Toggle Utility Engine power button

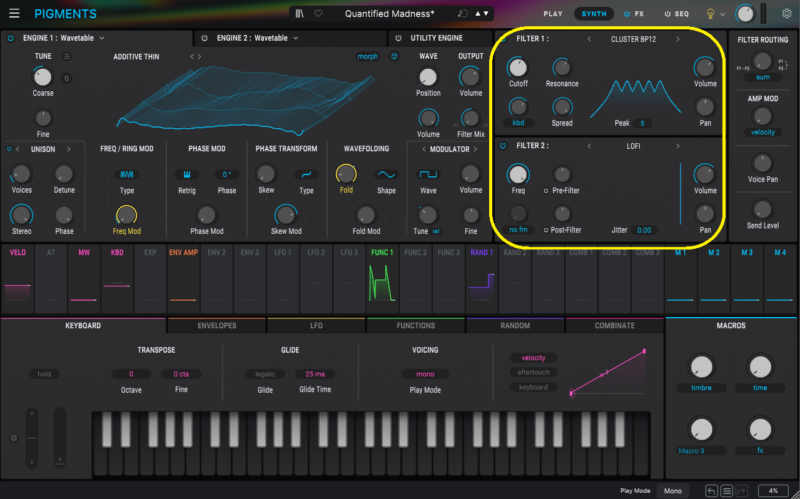pos(398,38)
